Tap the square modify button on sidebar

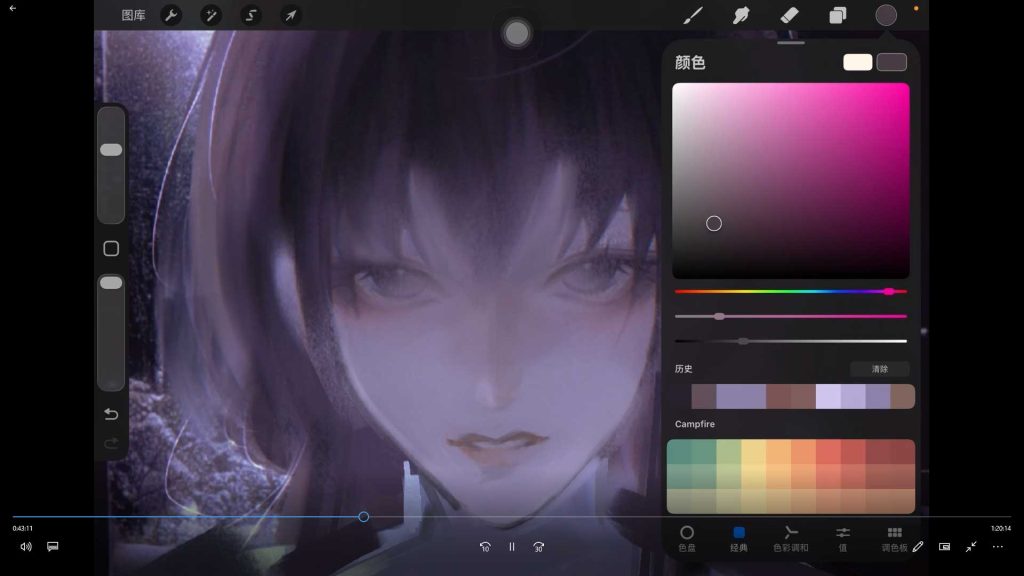[x=111, y=248]
